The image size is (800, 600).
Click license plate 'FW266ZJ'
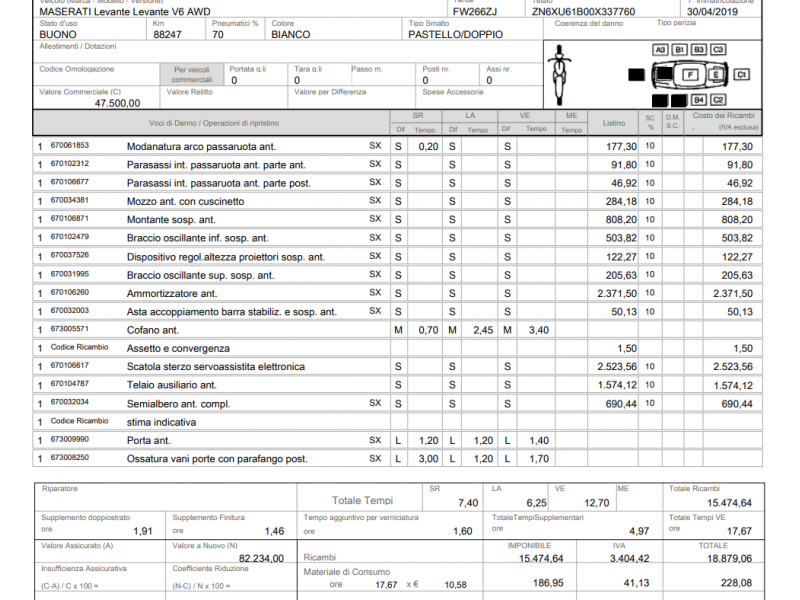(475, 12)
